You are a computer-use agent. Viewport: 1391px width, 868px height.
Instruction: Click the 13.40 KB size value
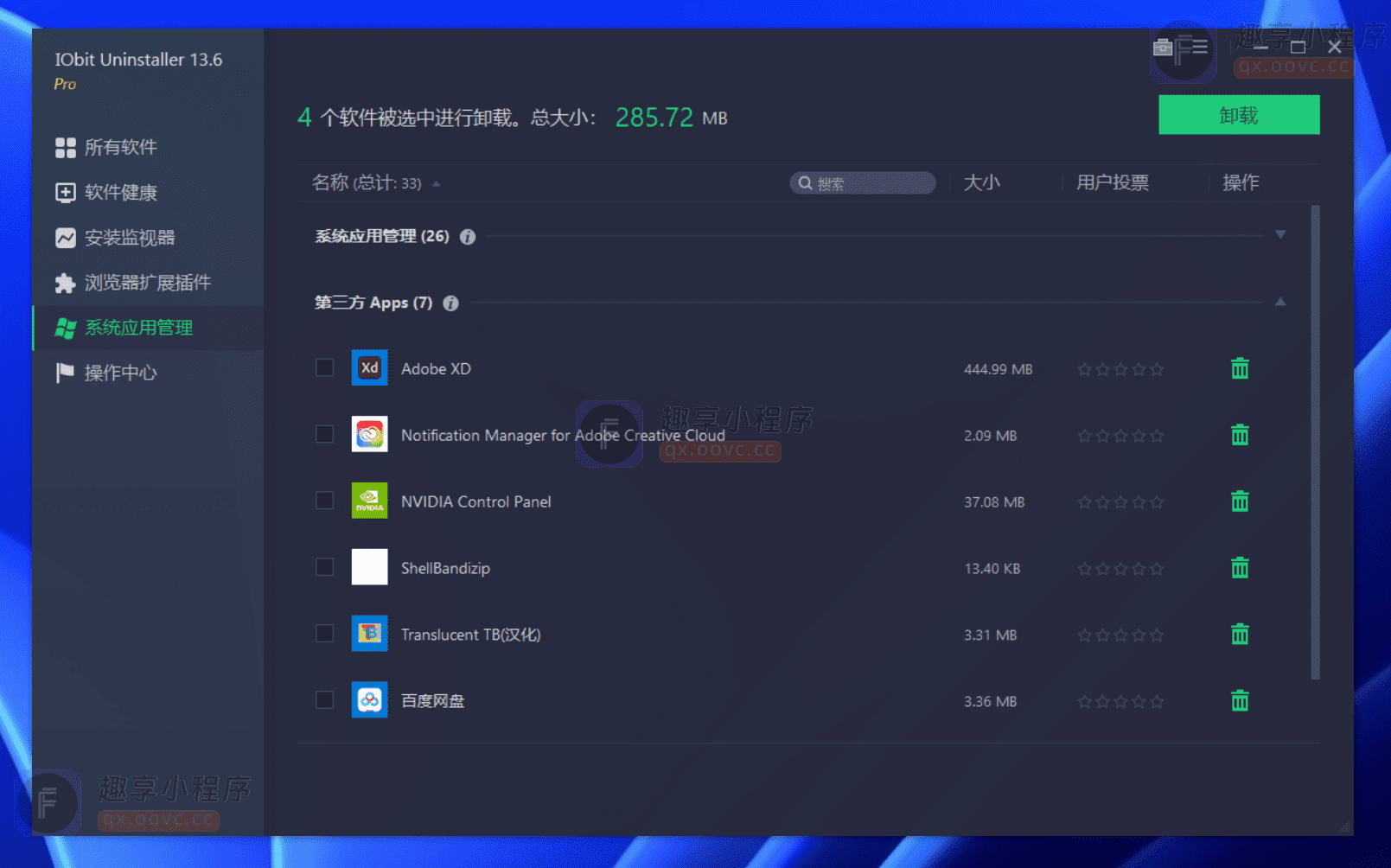(x=992, y=569)
